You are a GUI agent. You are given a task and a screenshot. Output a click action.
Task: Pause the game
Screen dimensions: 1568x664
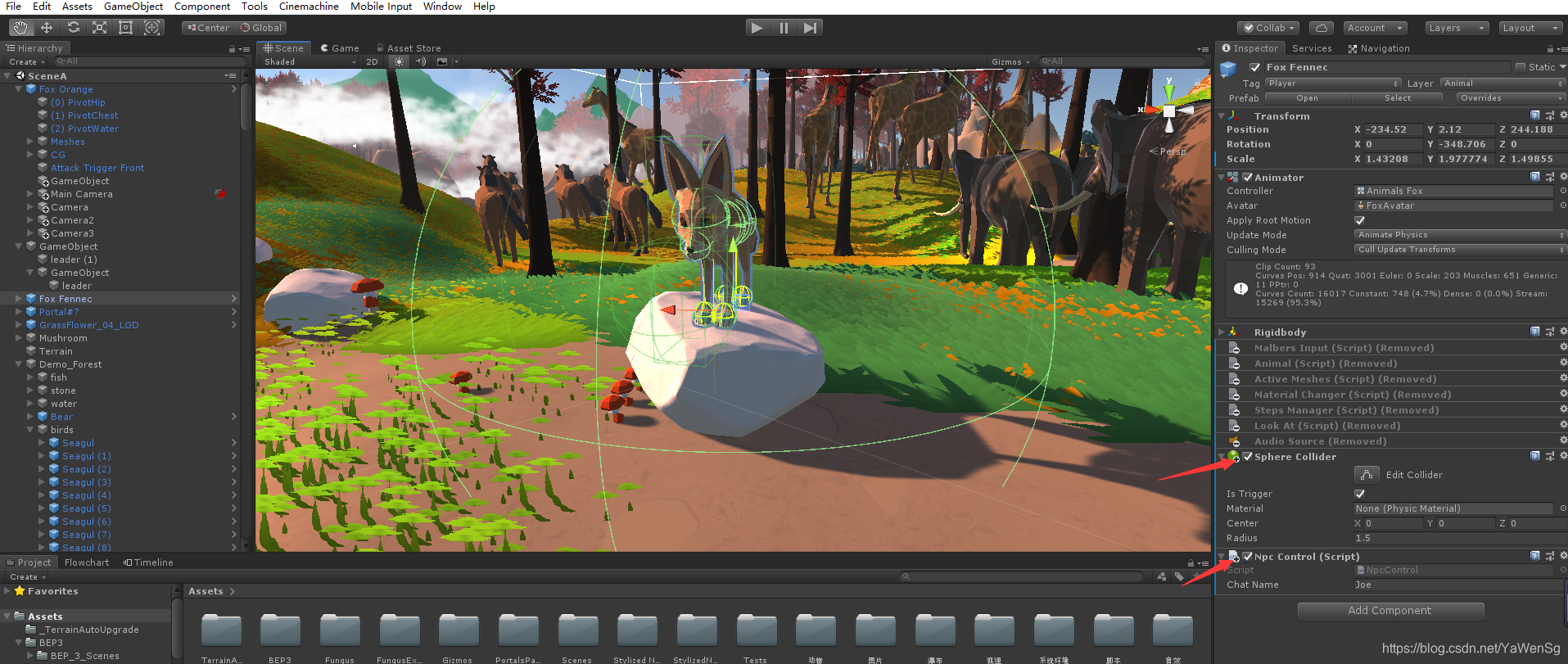coord(784,28)
